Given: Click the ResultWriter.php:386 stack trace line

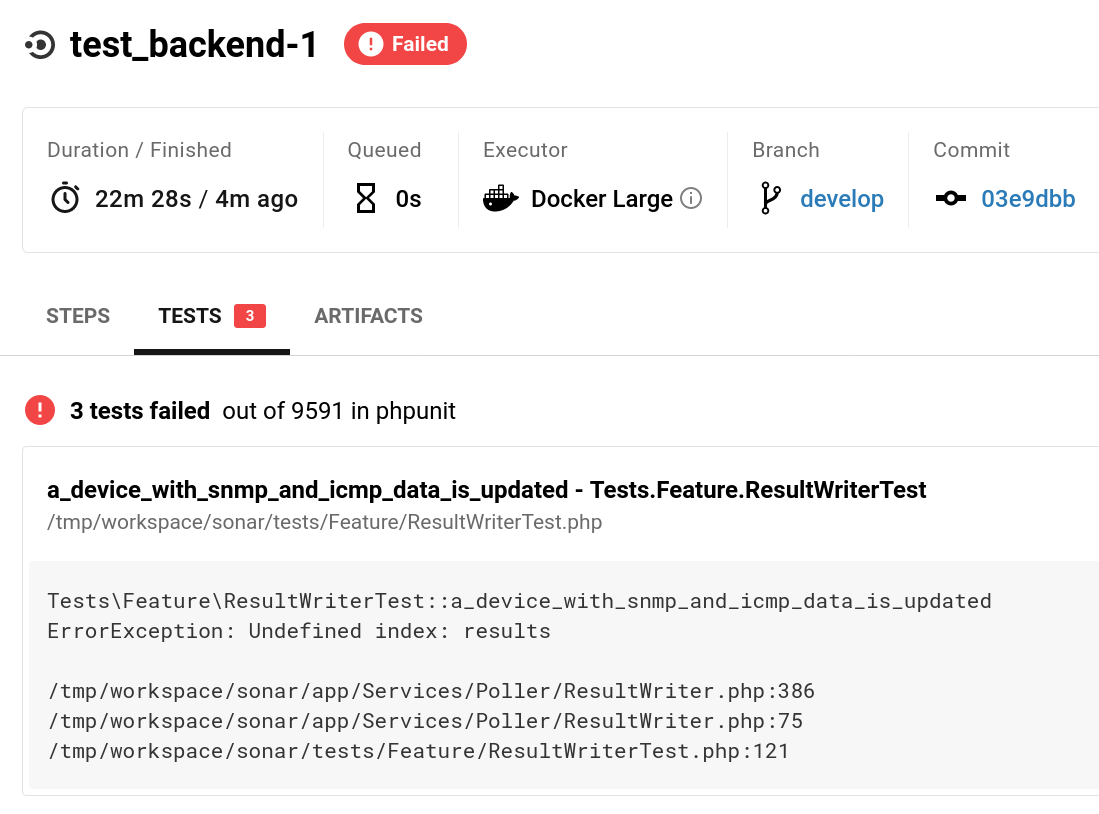Looking at the screenshot, I should tap(431, 691).
